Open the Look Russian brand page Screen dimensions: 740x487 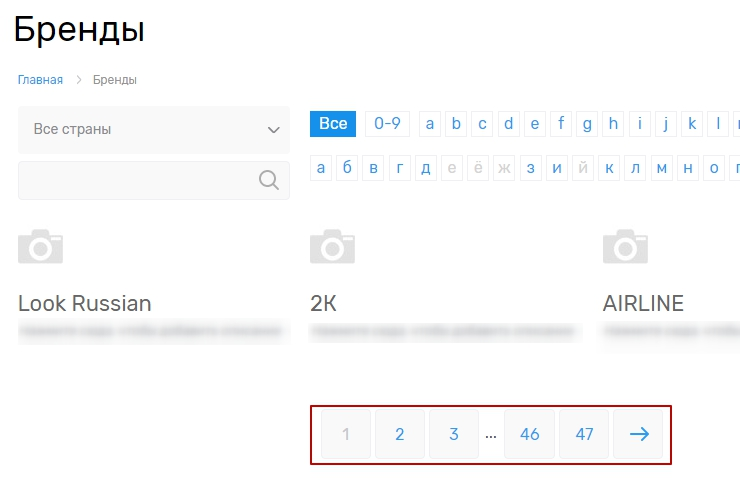tap(85, 303)
